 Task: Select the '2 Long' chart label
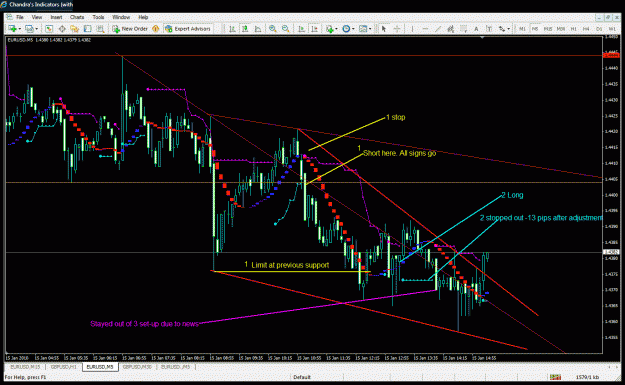pyautogui.click(x=512, y=195)
